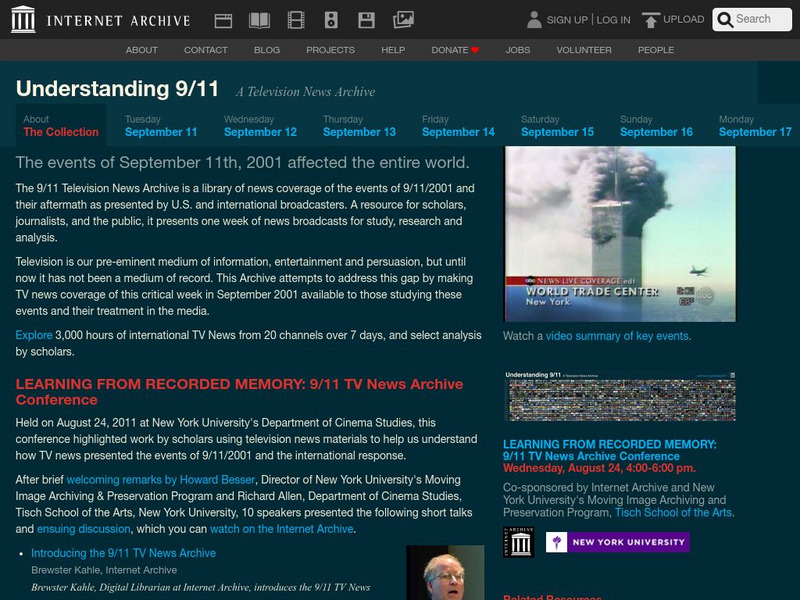The image size is (800, 600).
Task: Click the Understanding 9/11 page title
Action: point(117,89)
